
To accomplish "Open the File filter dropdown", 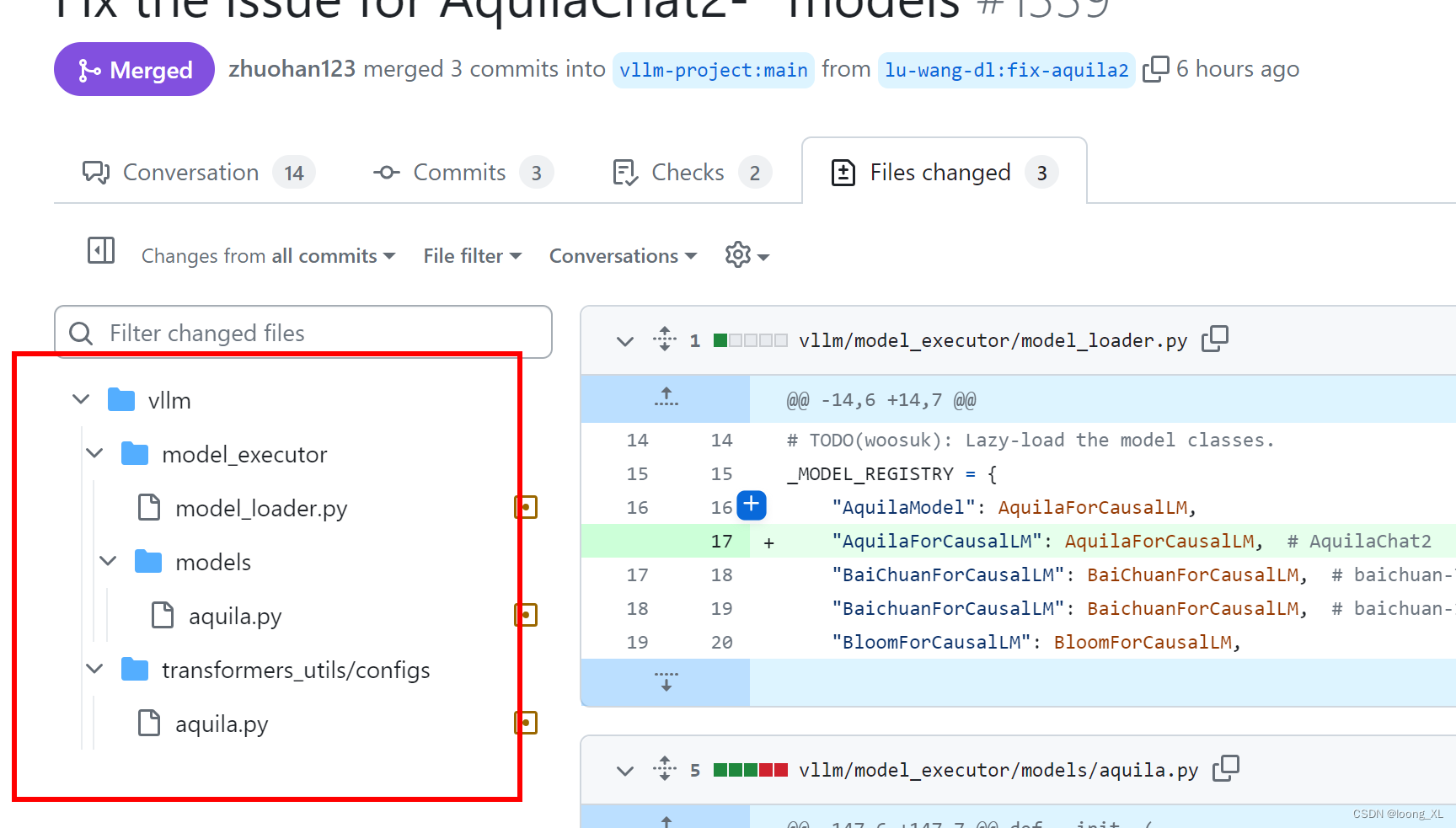I will pos(472,256).
